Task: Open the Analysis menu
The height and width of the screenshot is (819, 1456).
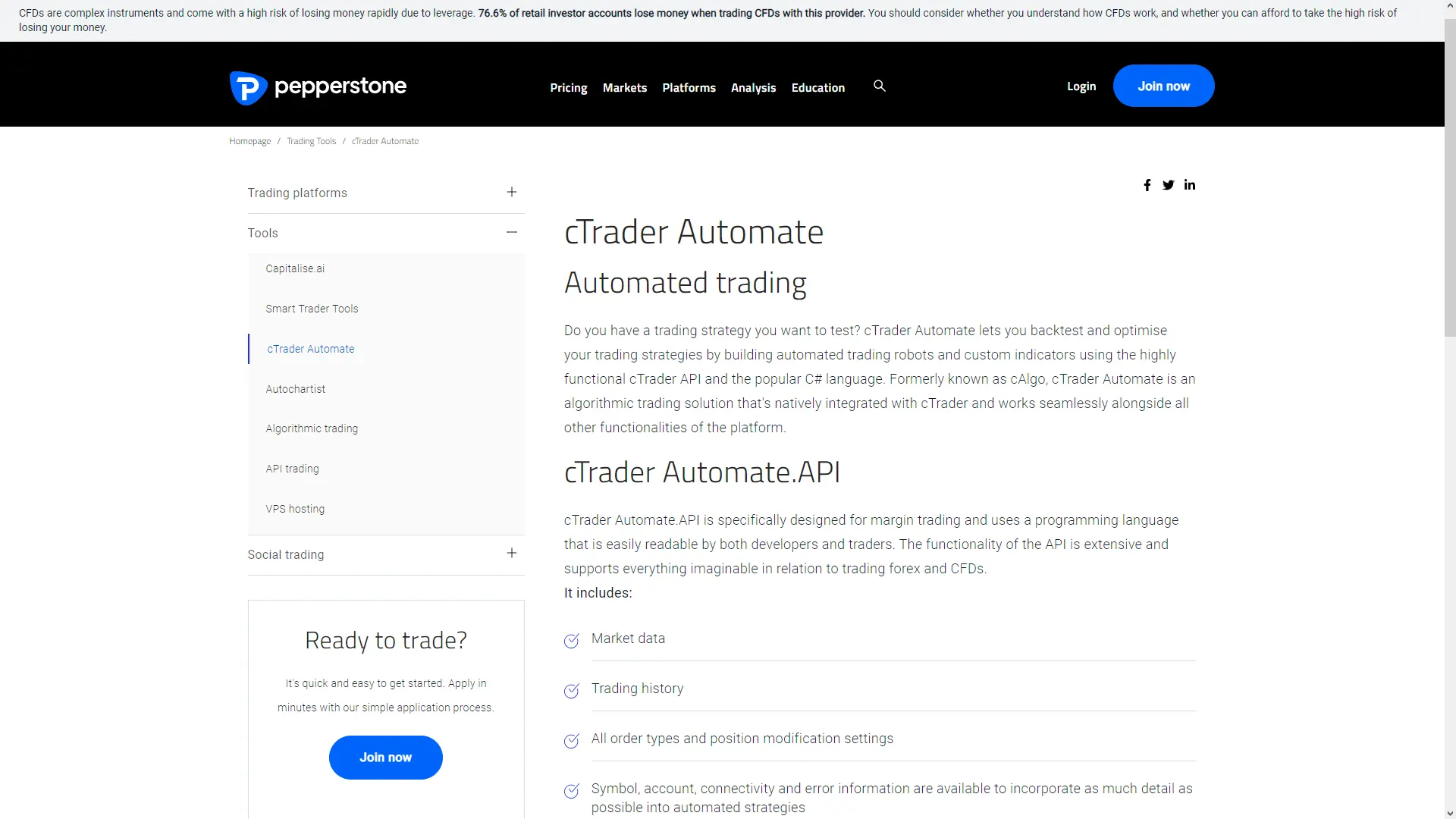Action: click(x=754, y=88)
